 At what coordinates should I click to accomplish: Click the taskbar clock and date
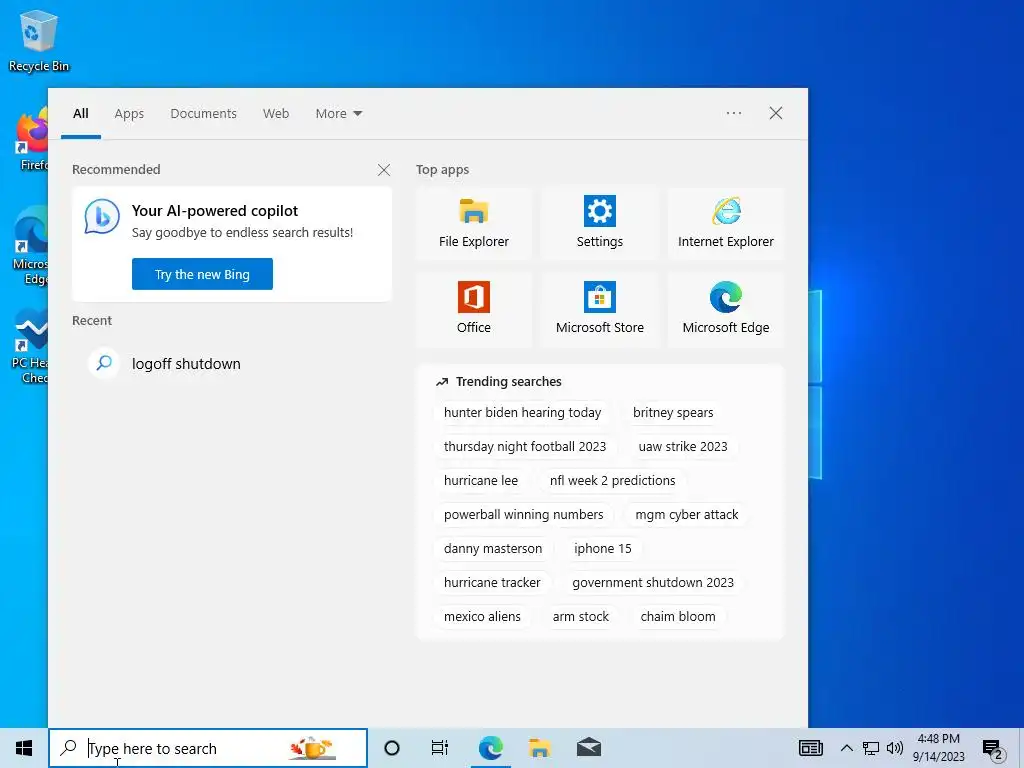(x=938, y=748)
